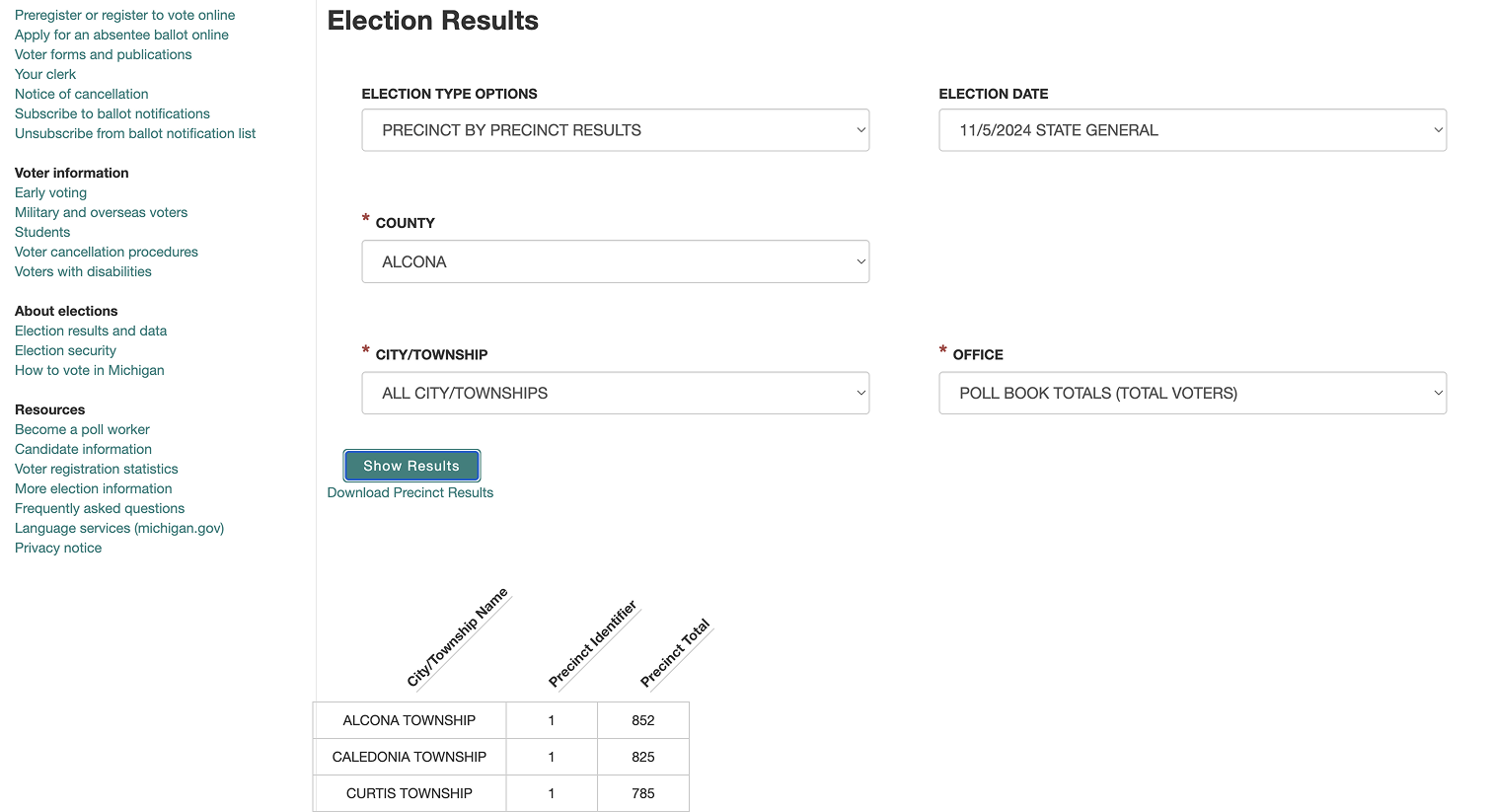The height and width of the screenshot is (812, 1492).
Task: Open Voter forms and publications
Action: 103,54
